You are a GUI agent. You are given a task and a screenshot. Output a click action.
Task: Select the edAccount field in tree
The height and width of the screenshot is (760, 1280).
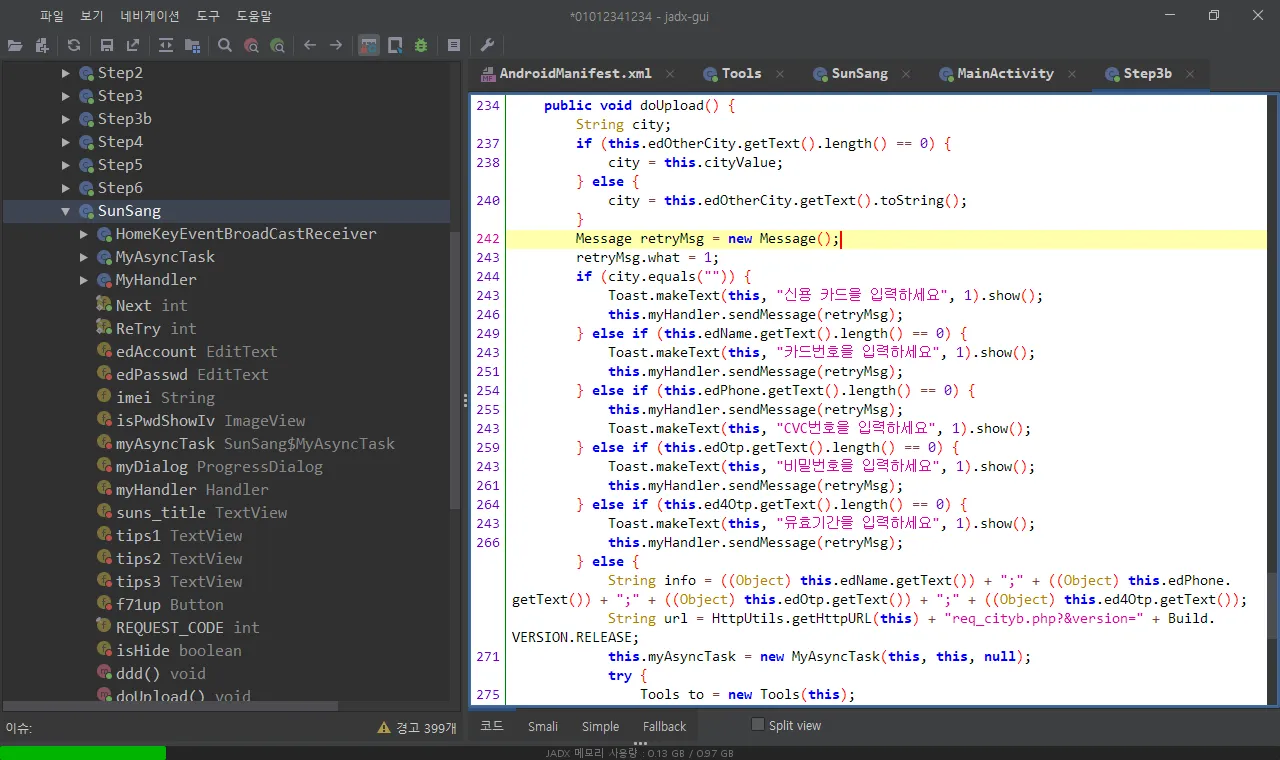click(187, 351)
